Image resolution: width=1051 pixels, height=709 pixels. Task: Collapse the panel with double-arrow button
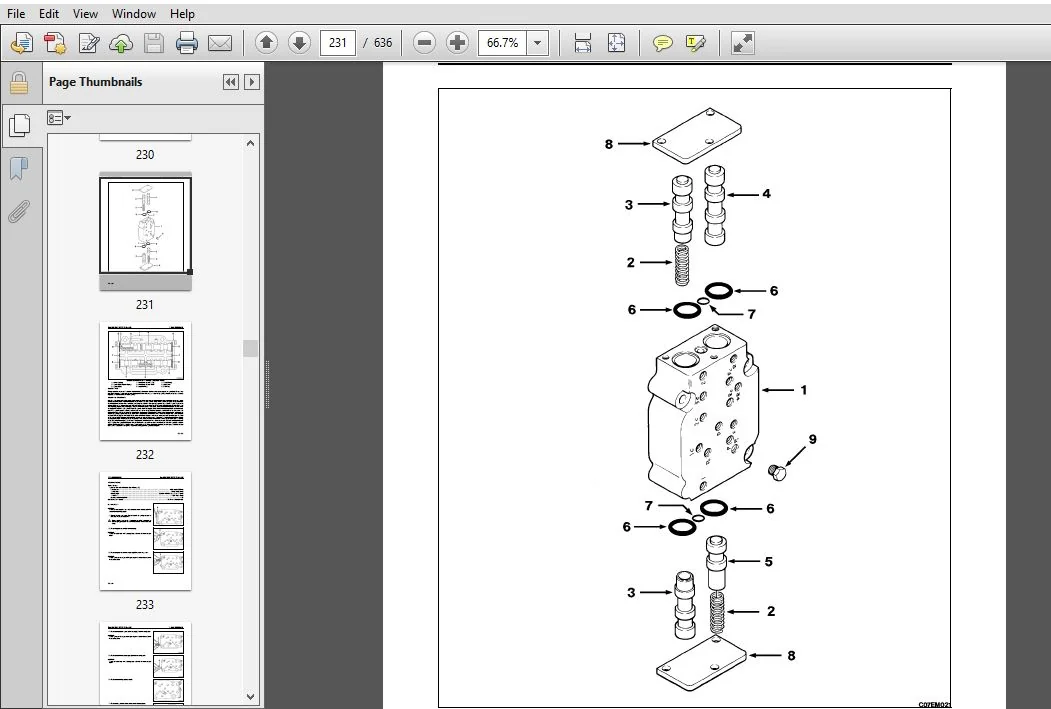click(231, 82)
